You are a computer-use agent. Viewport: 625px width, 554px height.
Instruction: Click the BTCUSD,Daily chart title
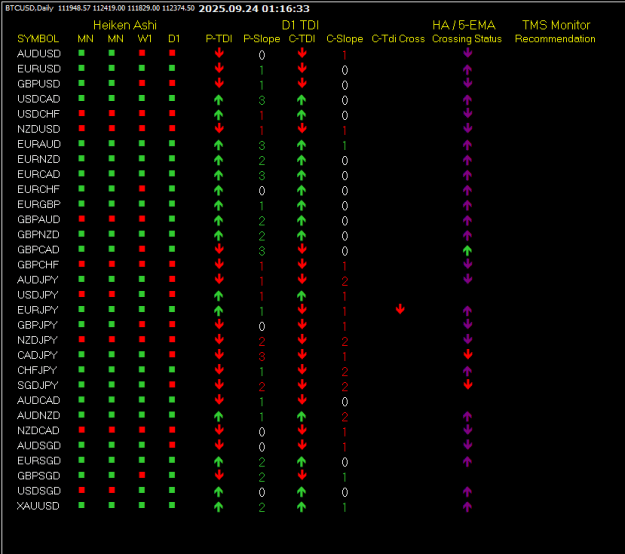(x=29, y=8)
